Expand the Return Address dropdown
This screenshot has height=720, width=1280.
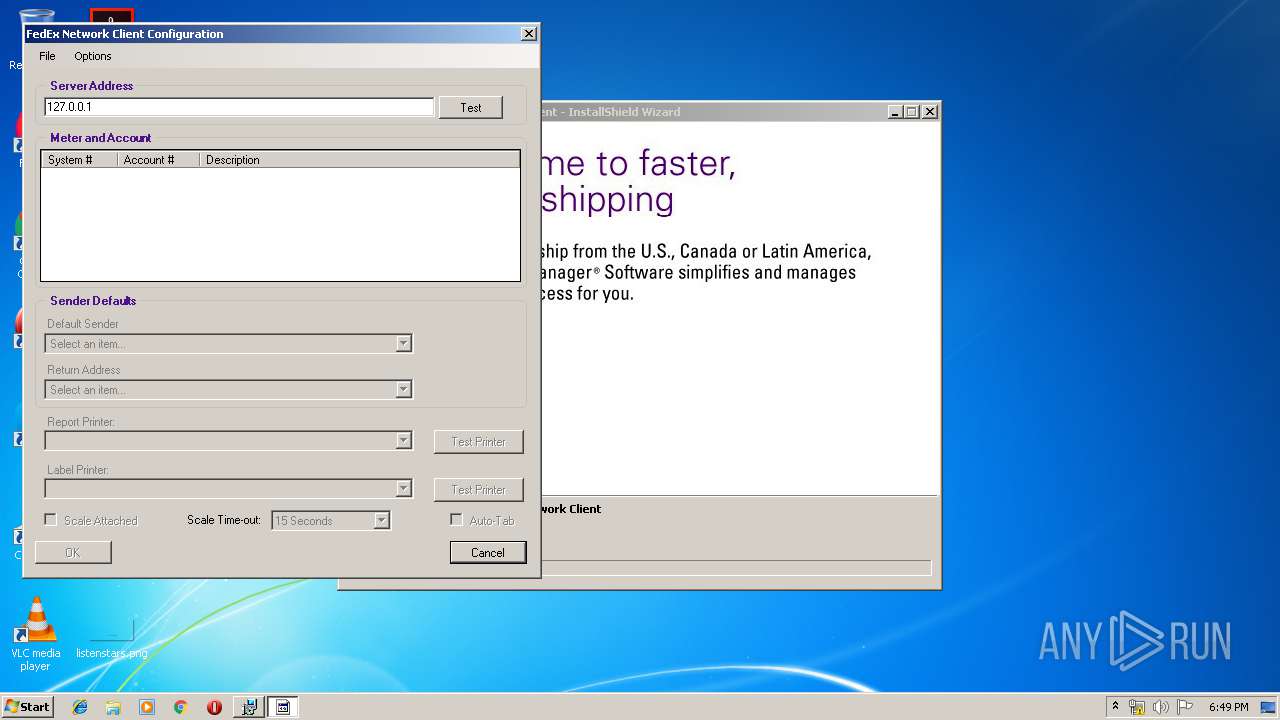(403, 390)
